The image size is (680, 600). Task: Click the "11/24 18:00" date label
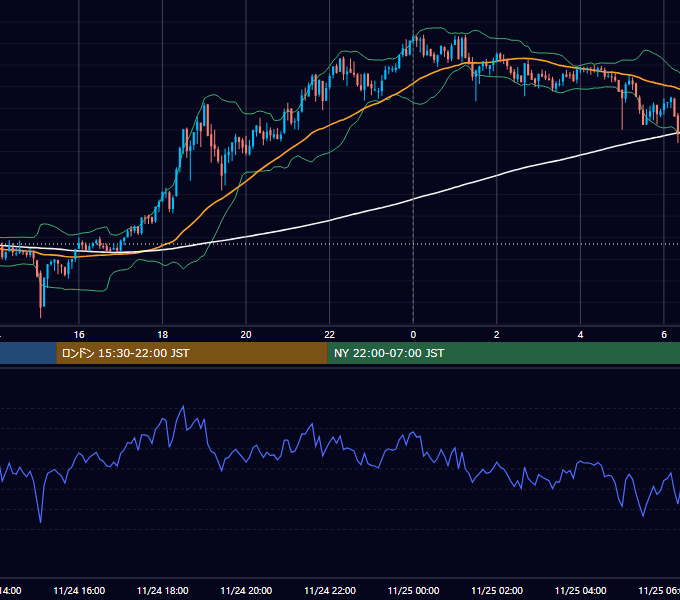[162, 590]
